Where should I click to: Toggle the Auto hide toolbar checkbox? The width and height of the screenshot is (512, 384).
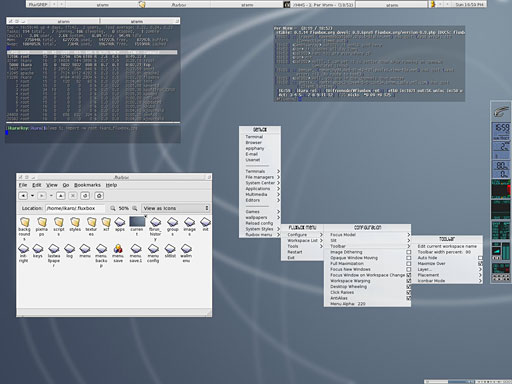[x=480, y=258]
